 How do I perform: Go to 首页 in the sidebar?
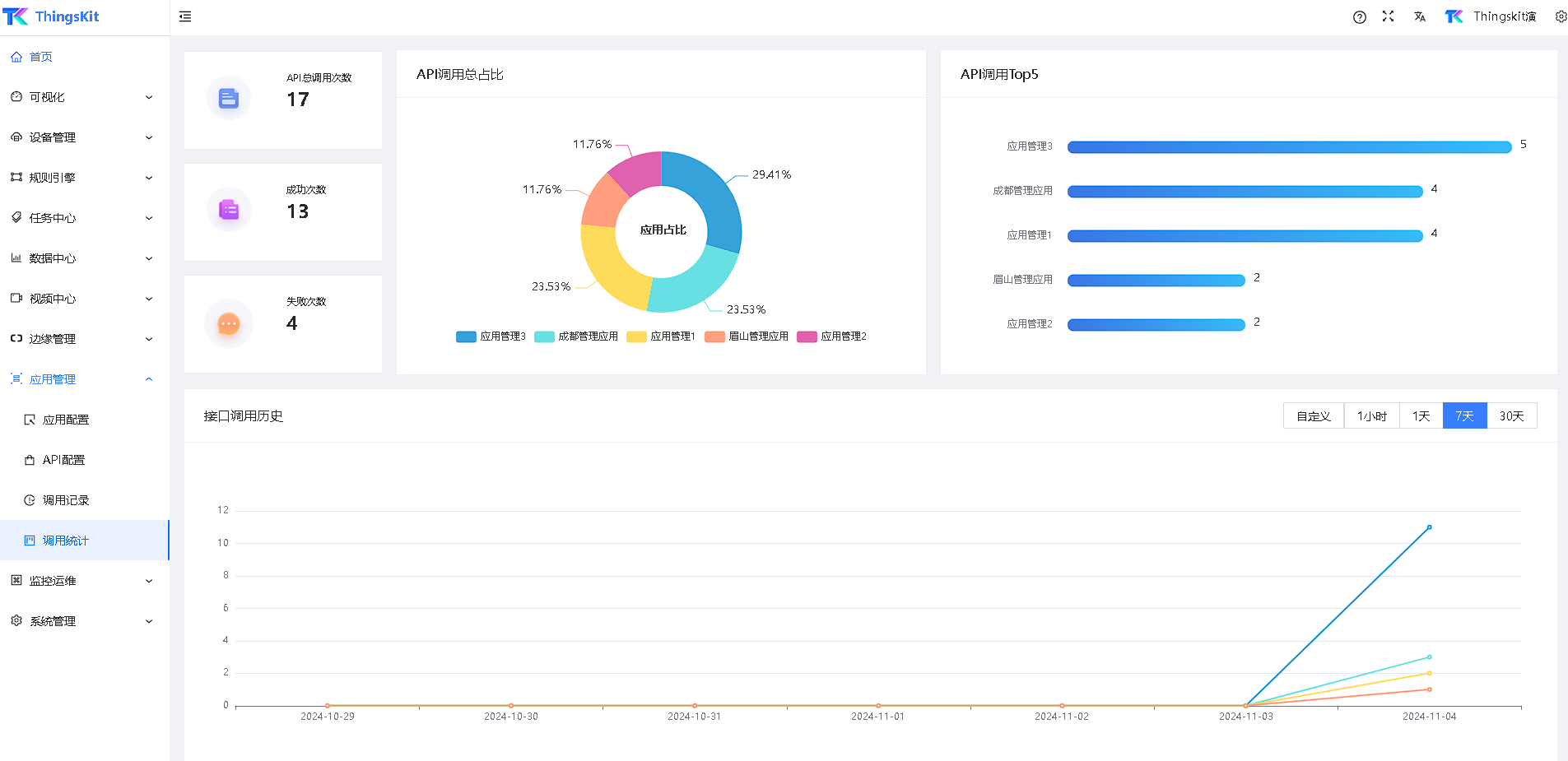(x=41, y=57)
